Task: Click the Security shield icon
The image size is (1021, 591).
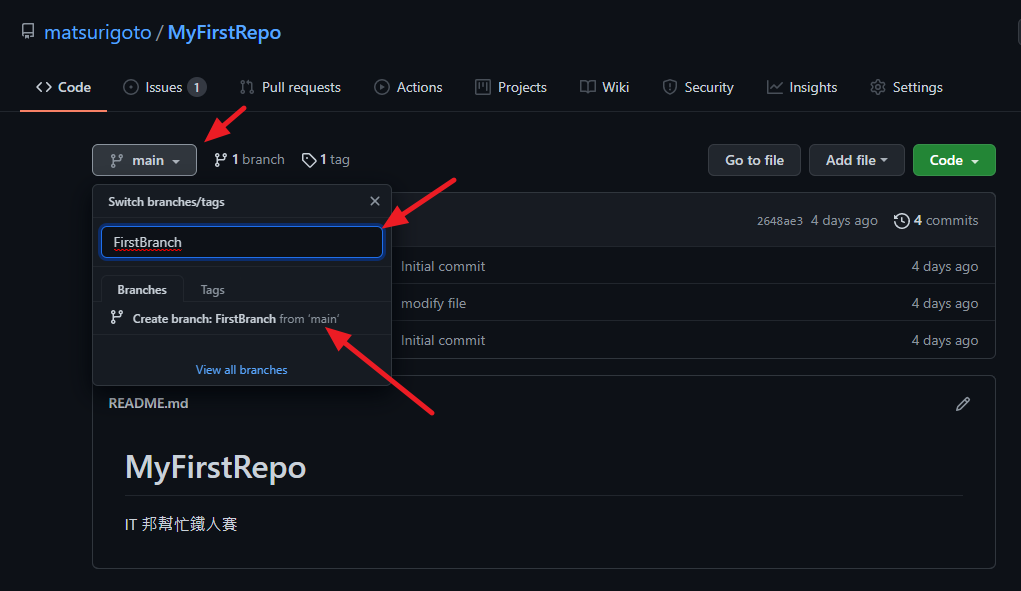Action: (669, 87)
